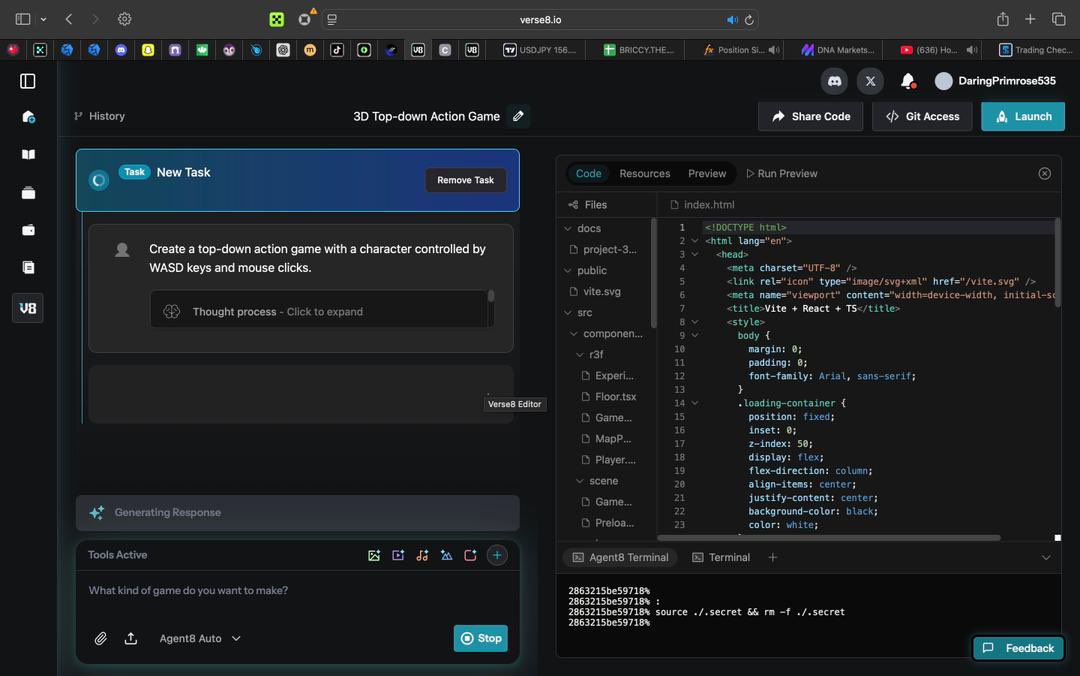The height and width of the screenshot is (676, 1080).
Task: Open the music generation tool
Action: [x=422, y=554]
